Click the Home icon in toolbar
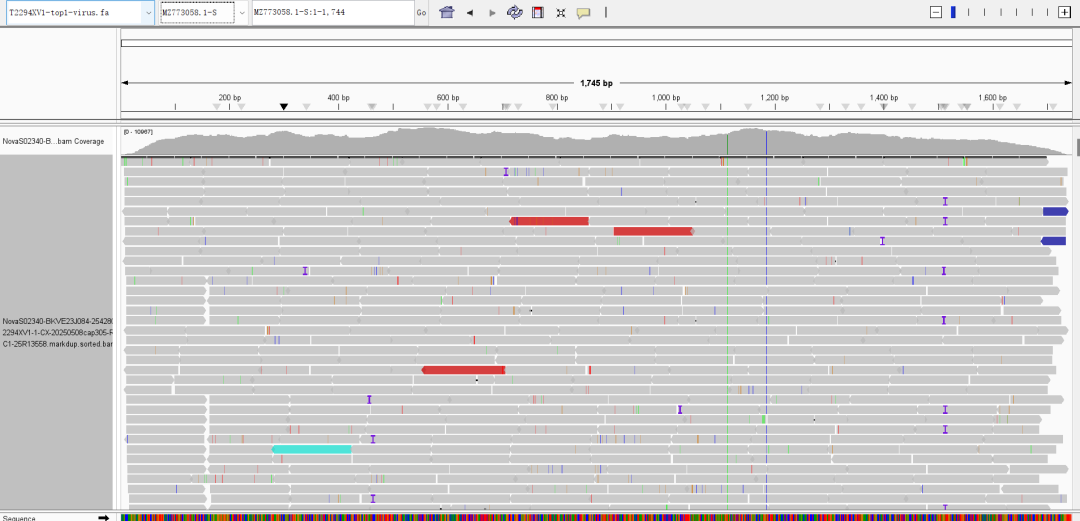 pyautogui.click(x=447, y=13)
